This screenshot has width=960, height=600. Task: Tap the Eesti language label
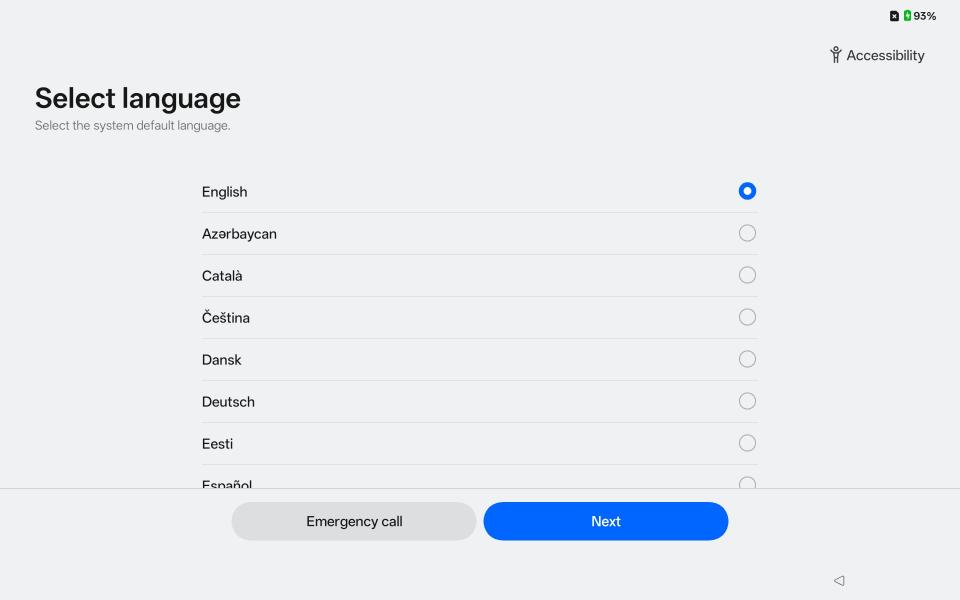tap(217, 444)
